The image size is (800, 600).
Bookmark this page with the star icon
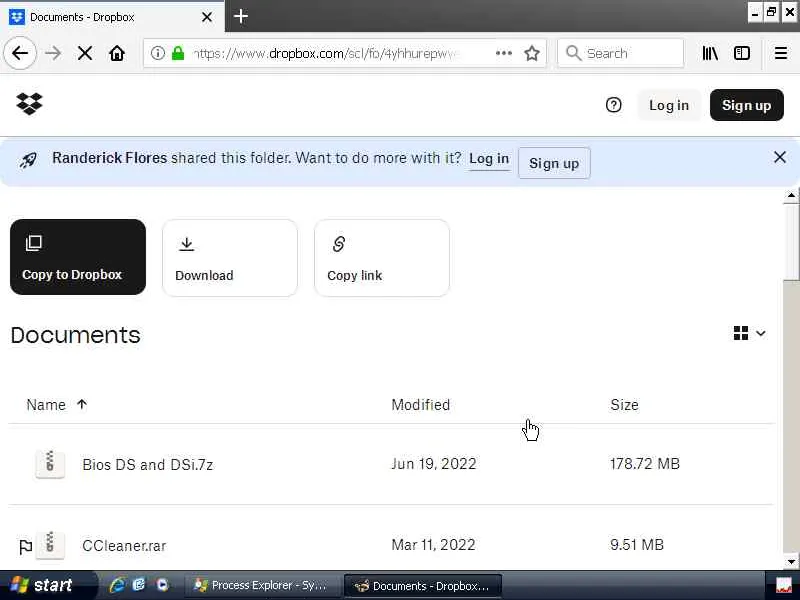coord(532,53)
